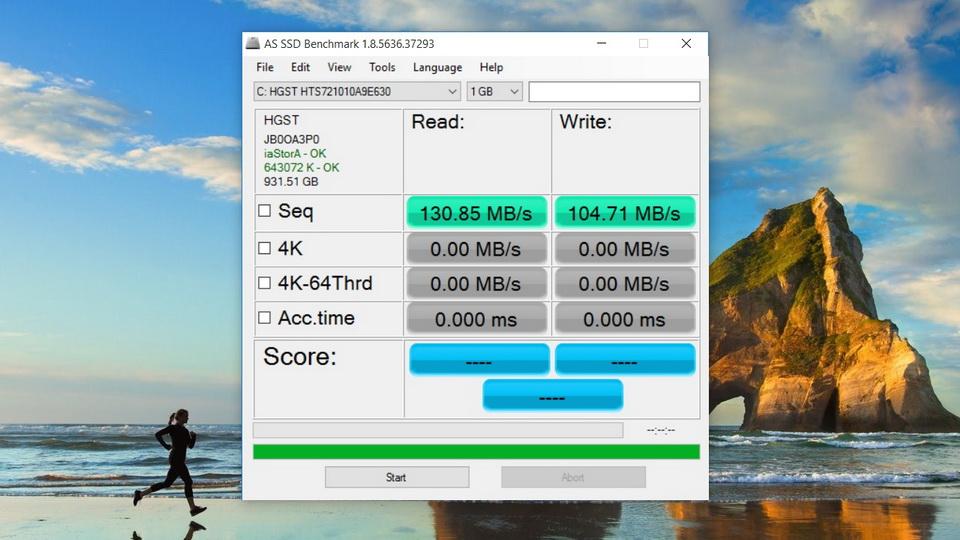960x540 pixels.
Task: Open the drive selection dropdown for HGST
Action: pos(357,92)
